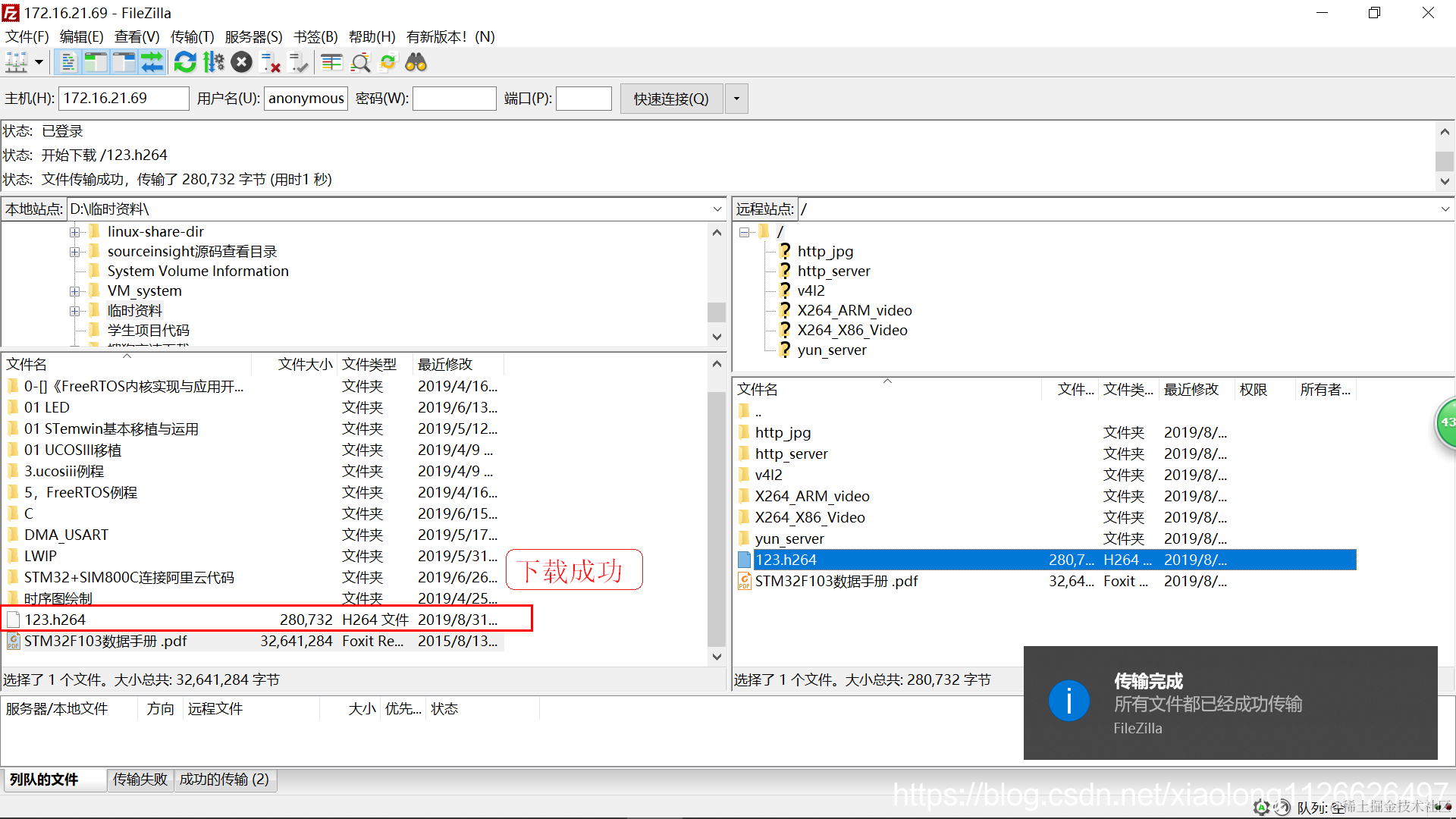Click the refresh file lists icon
1456x819 pixels.
click(185, 62)
